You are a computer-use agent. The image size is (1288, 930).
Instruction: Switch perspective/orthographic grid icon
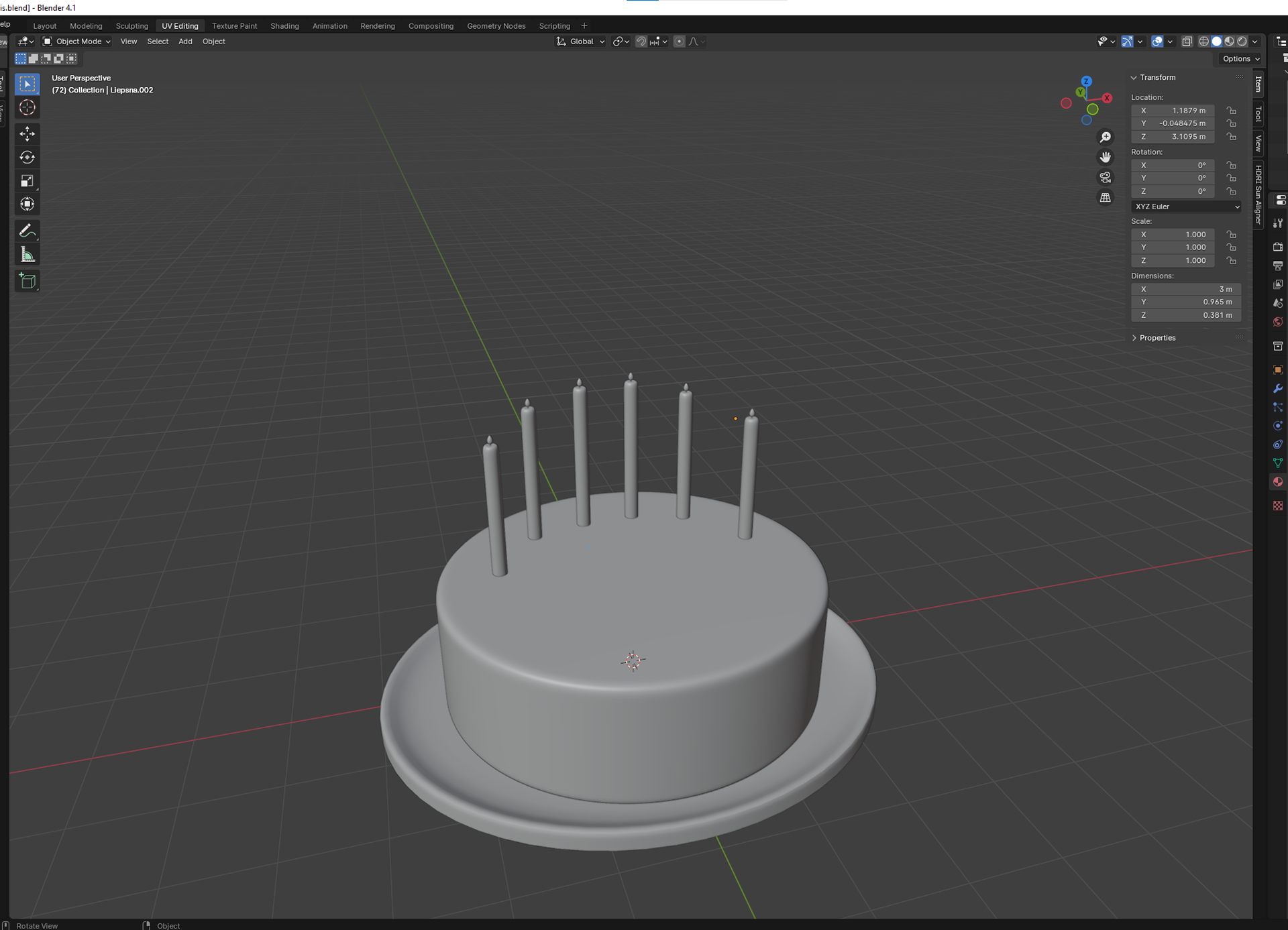pyautogui.click(x=1105, y=198)
